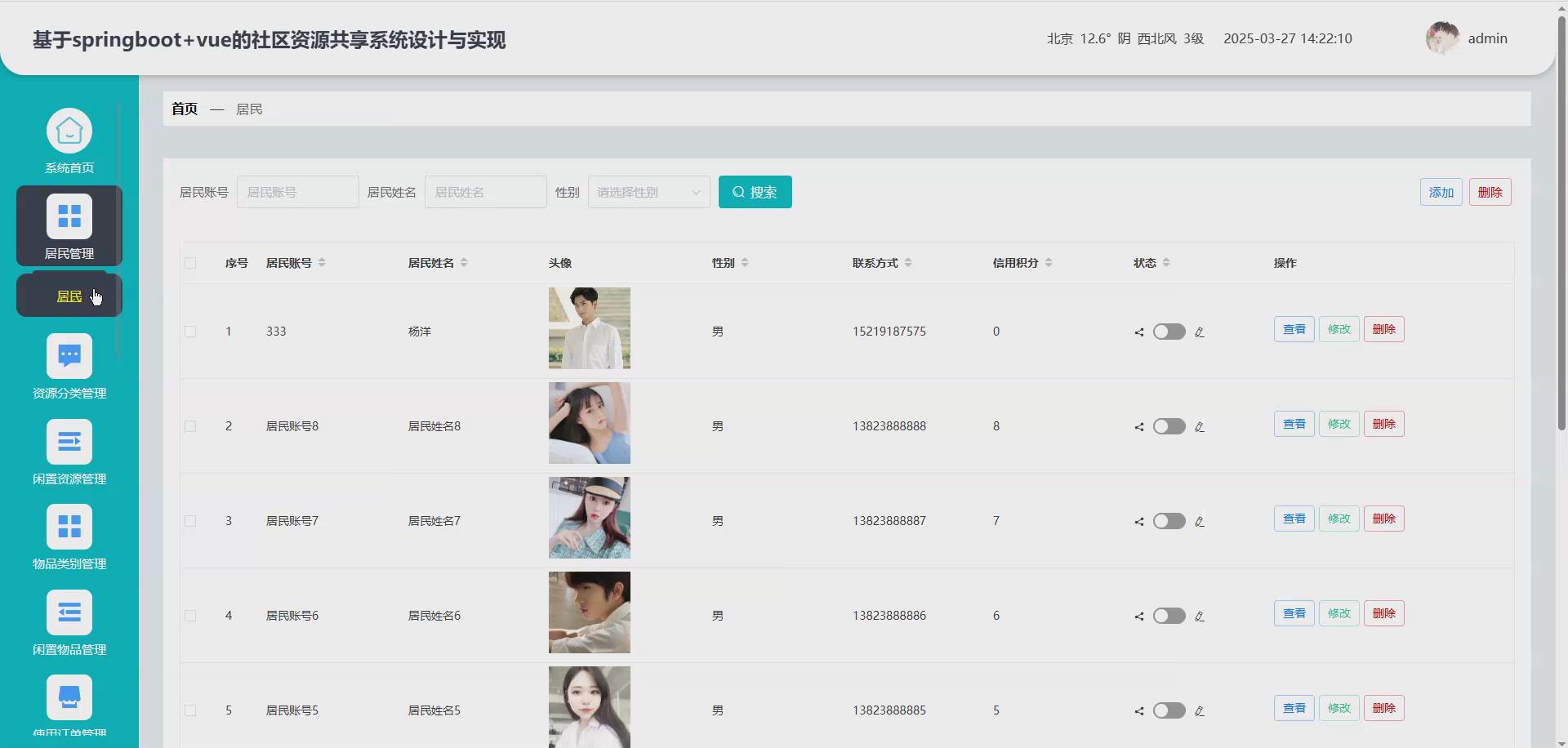Open the 居民管理 grid icon
The image size is (1568, 748).
(x=69, y=216)
